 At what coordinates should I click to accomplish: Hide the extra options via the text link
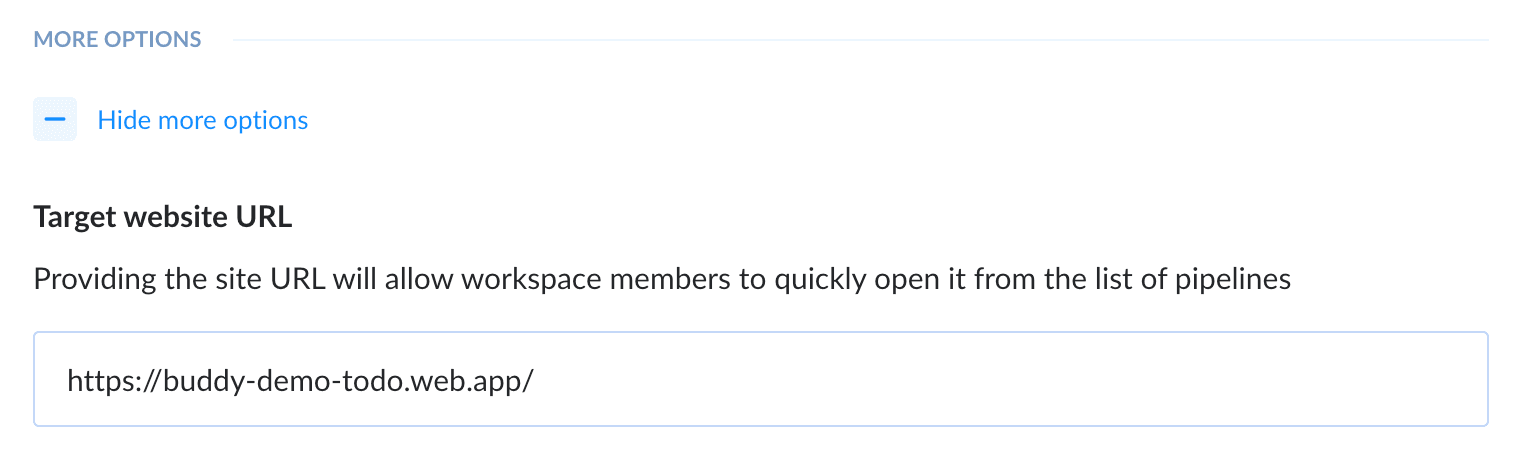(202, 120)
